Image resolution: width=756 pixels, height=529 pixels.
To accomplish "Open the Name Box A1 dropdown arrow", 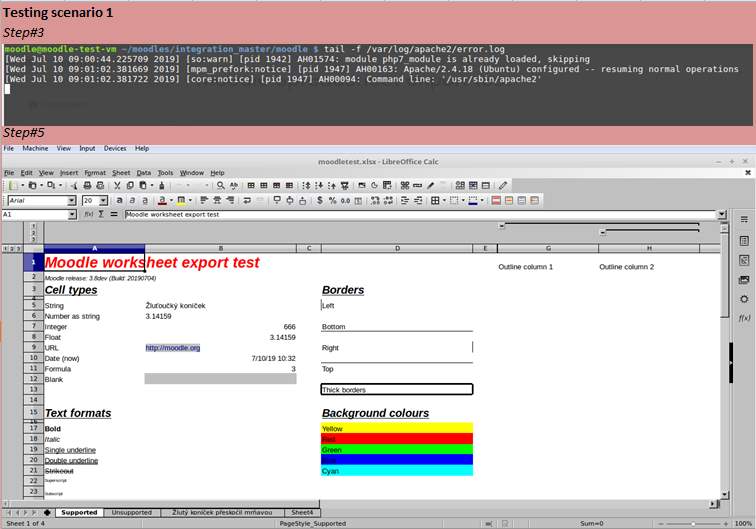I will 72,214.
